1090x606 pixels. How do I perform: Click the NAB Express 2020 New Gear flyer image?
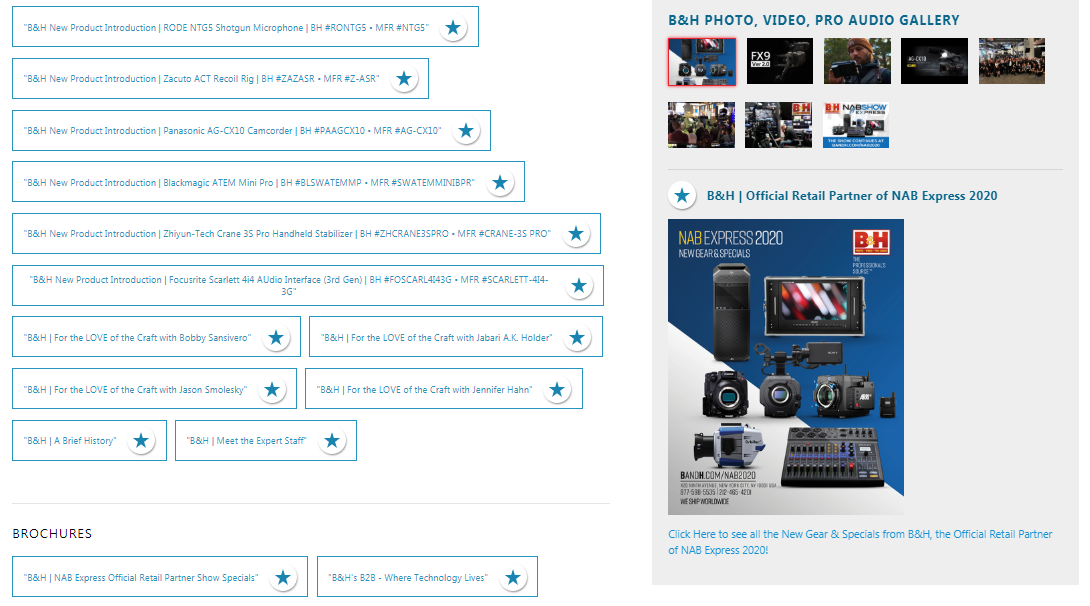[x=785, y=367]
